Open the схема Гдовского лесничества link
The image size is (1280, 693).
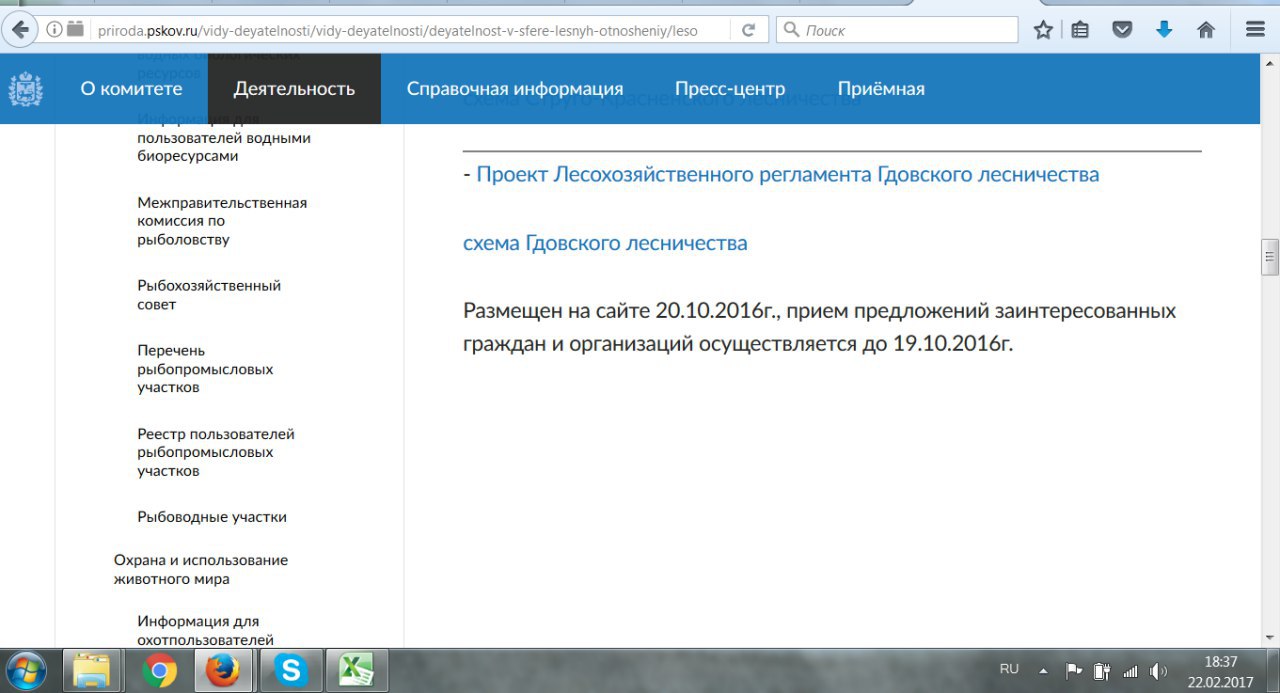[x=605, y=243]
